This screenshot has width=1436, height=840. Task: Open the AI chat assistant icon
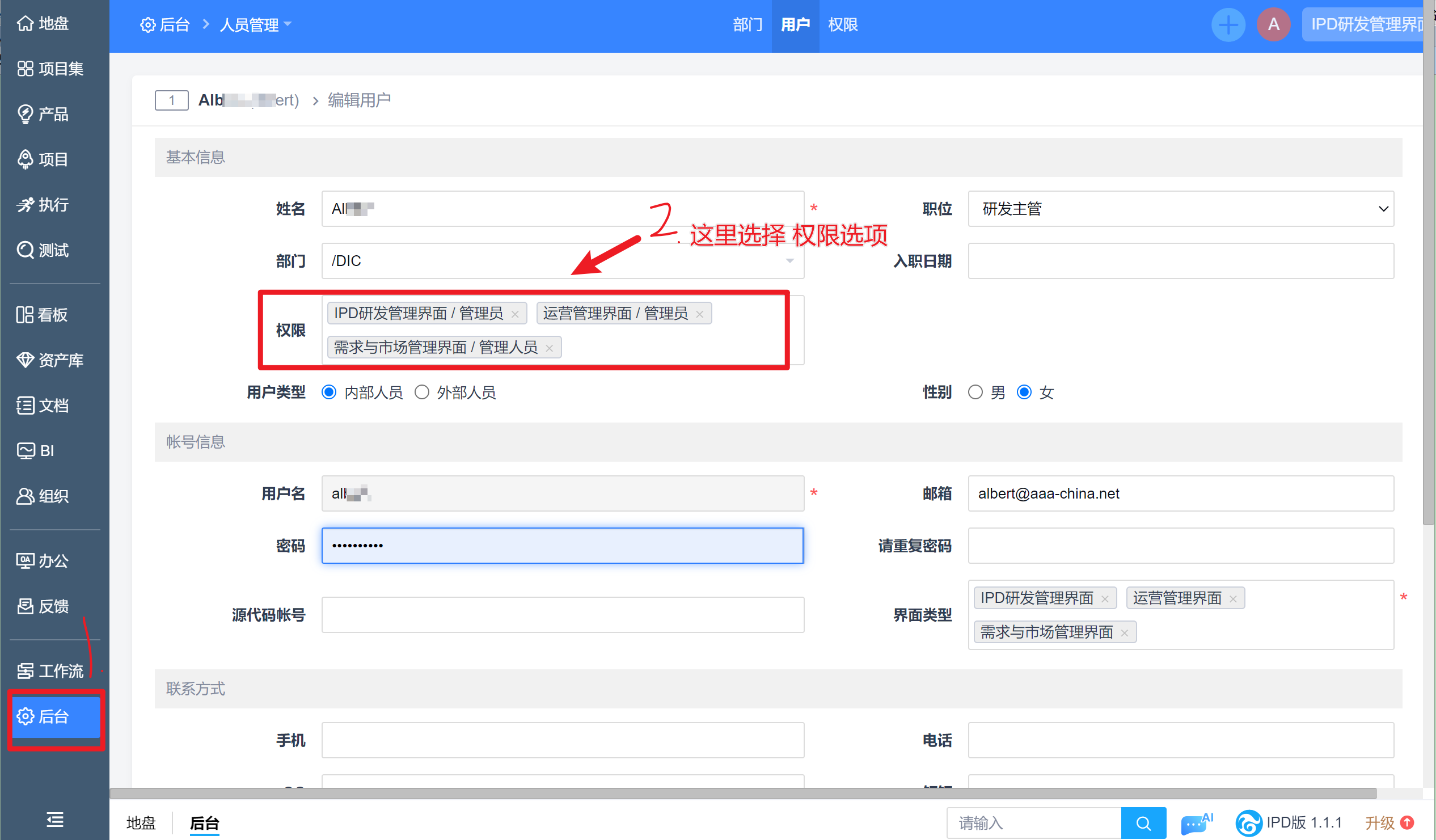[x=1197, y=823]
